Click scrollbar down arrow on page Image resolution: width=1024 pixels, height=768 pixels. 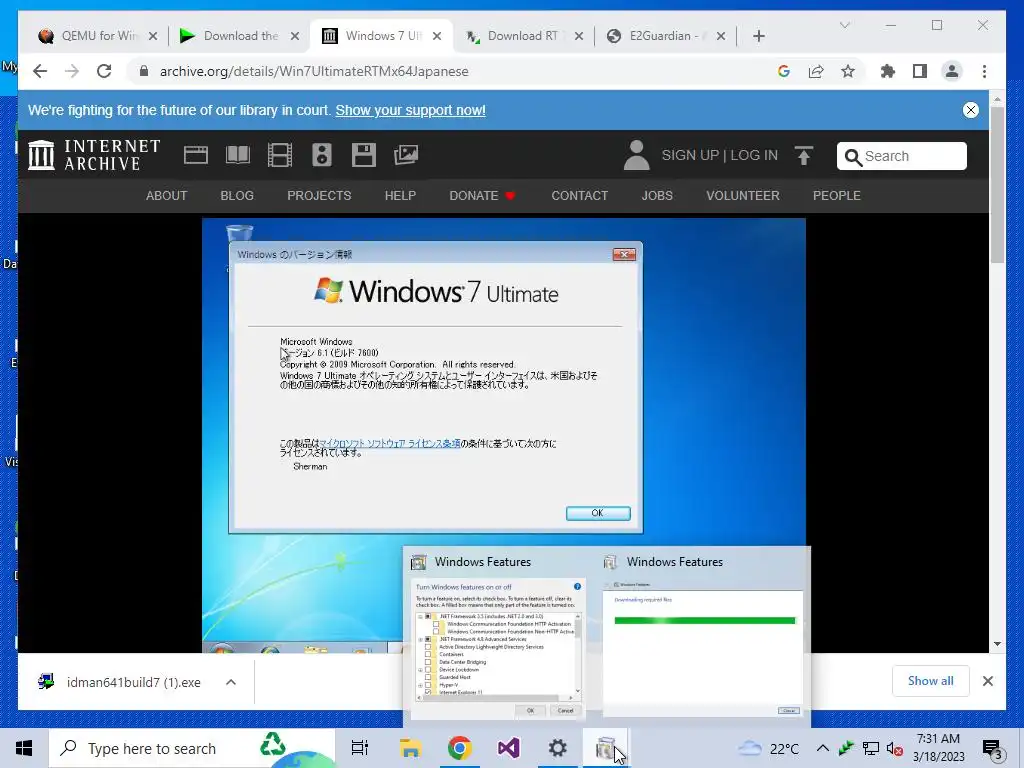(x=997, y=644)
